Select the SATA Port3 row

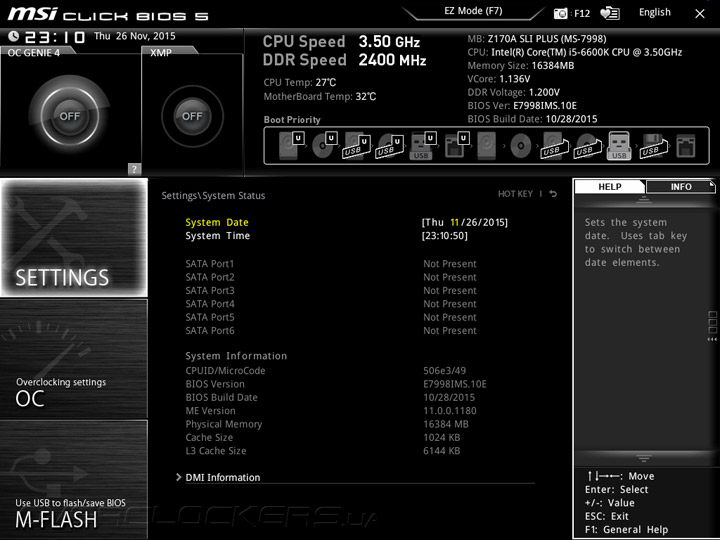coord(331,290)
